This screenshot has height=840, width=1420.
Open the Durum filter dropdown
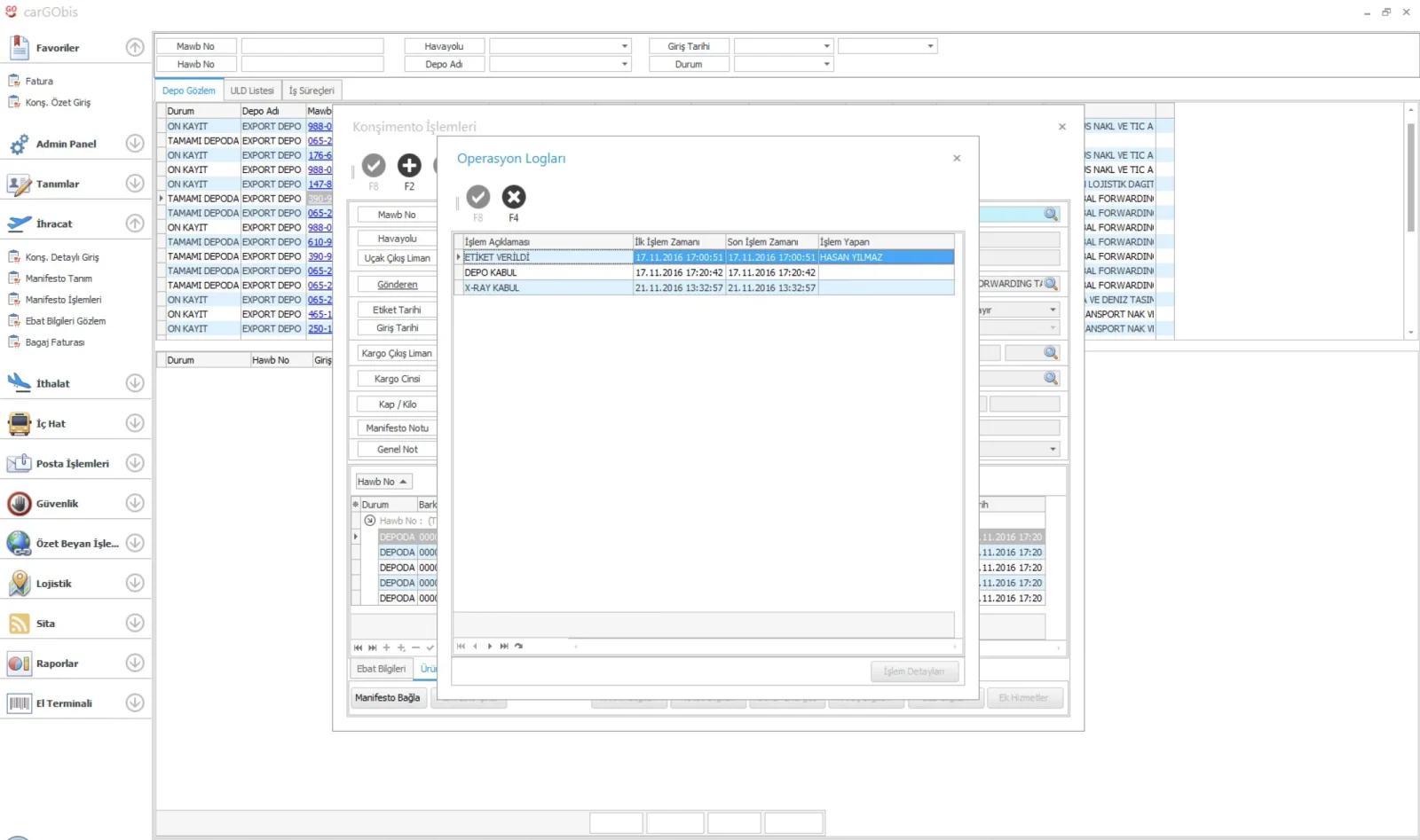click(x=826, y=64)
